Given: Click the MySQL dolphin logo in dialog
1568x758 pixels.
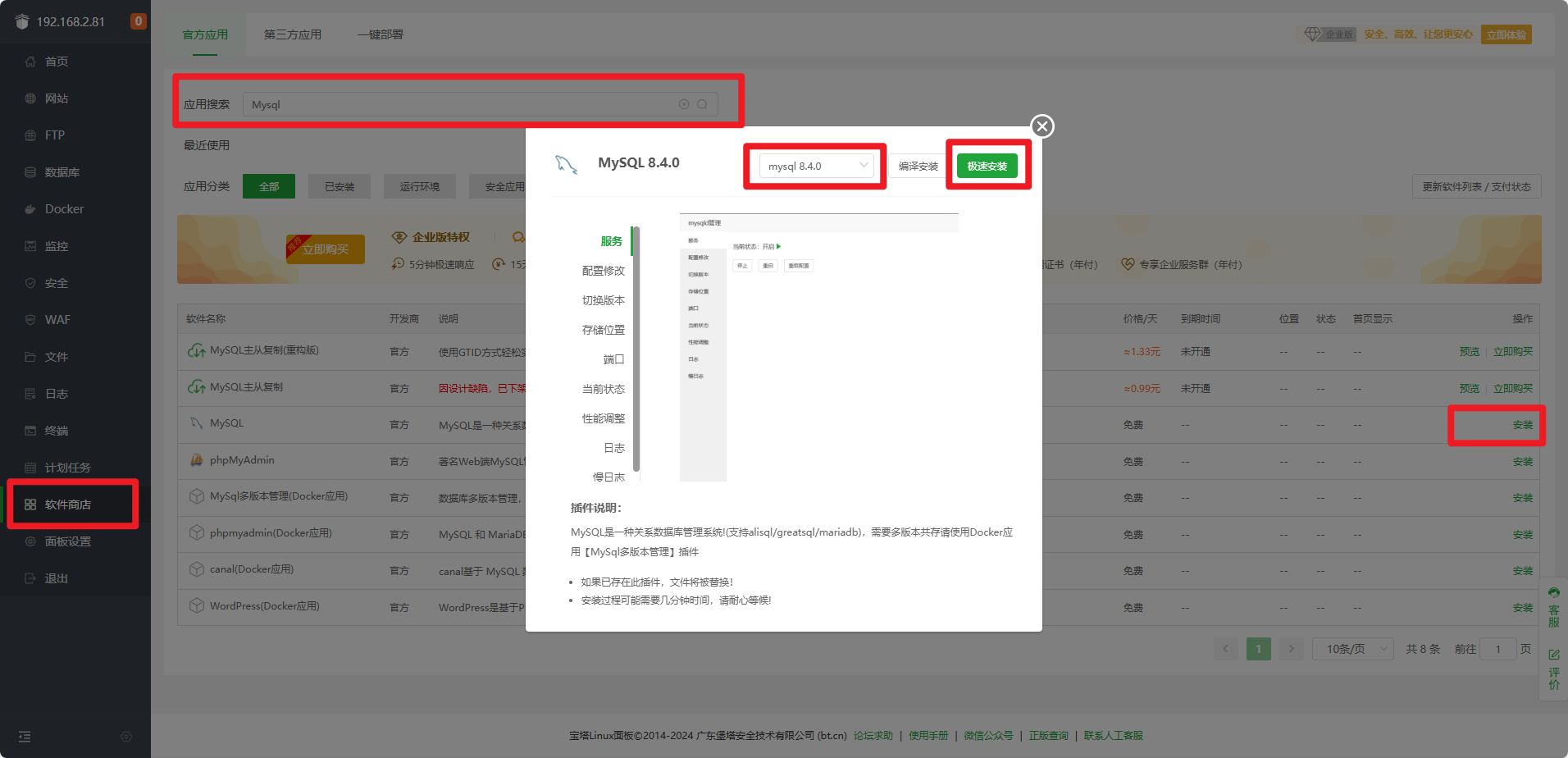Looking at the screenshot, I should click(x=566, y=164).
